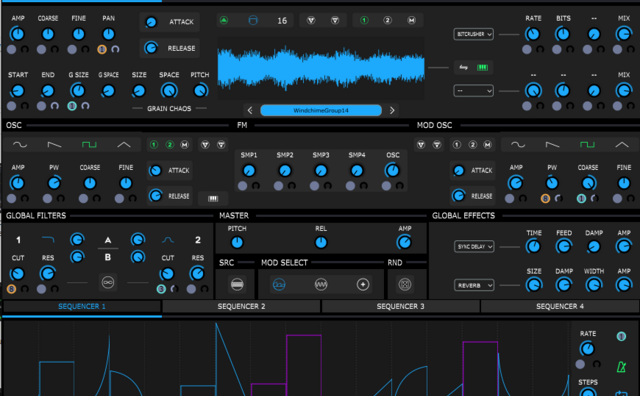
Task: Select square waveform in MOD OSC section
Action: coord(587,145)
